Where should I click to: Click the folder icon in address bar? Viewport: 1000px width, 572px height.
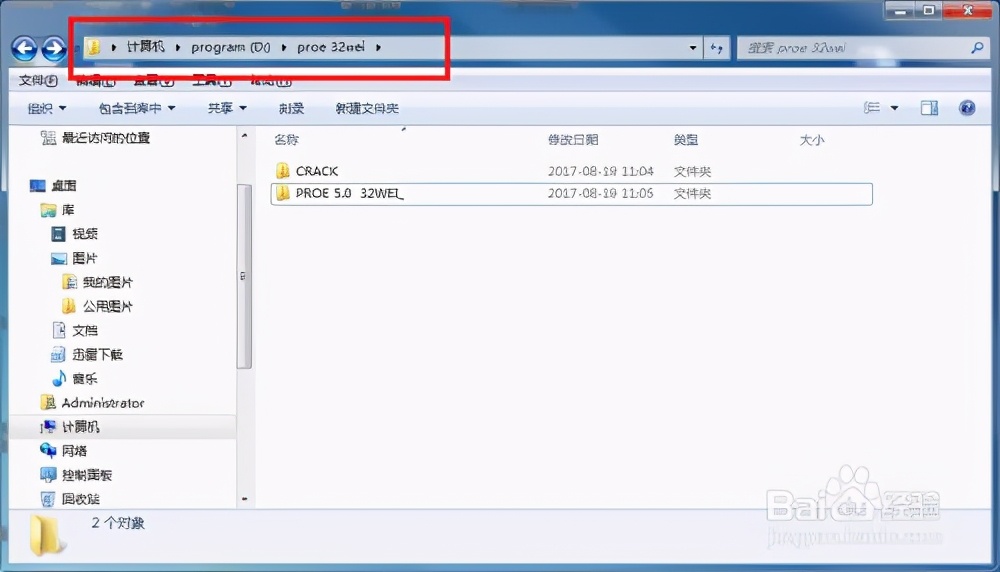pyautogui.click(x=94, y=47)
